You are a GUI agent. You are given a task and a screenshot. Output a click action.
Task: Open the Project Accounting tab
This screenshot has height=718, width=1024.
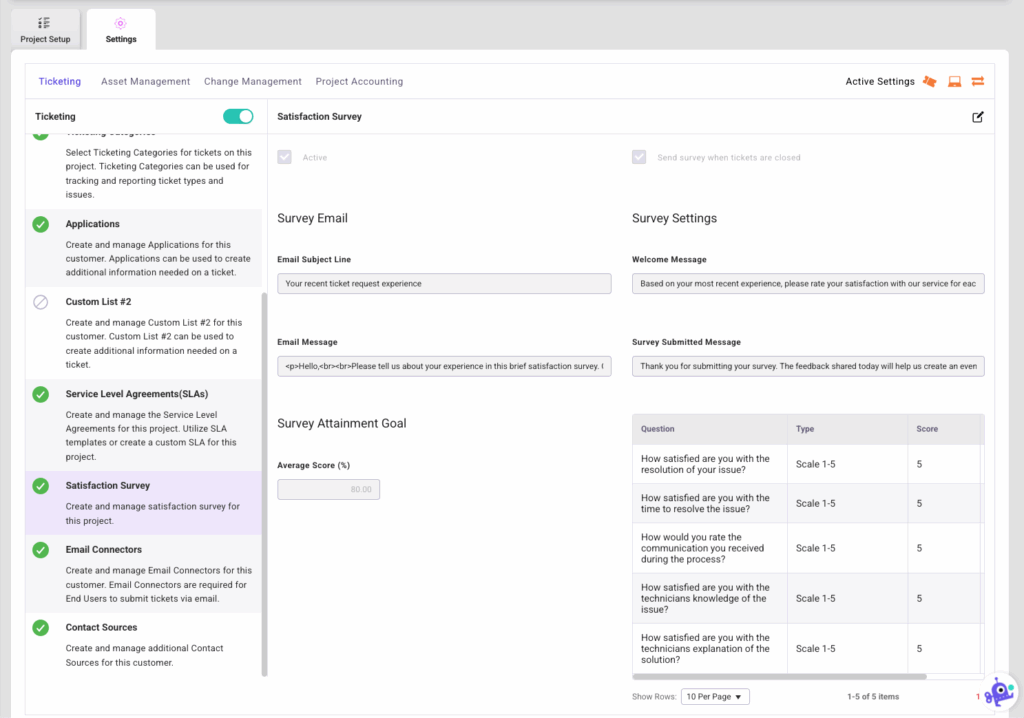coord(359,81)
